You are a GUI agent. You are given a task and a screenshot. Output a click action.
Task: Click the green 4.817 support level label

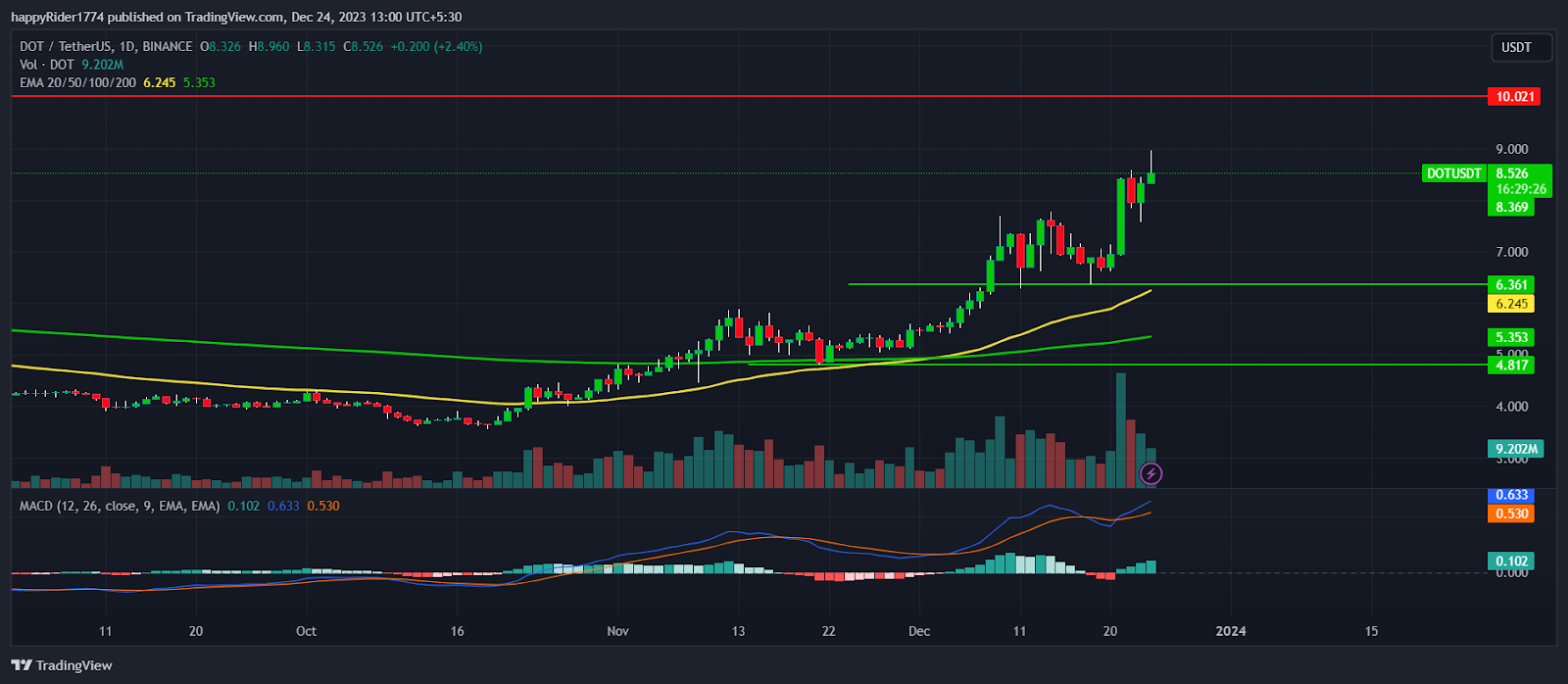point(1510,365)
